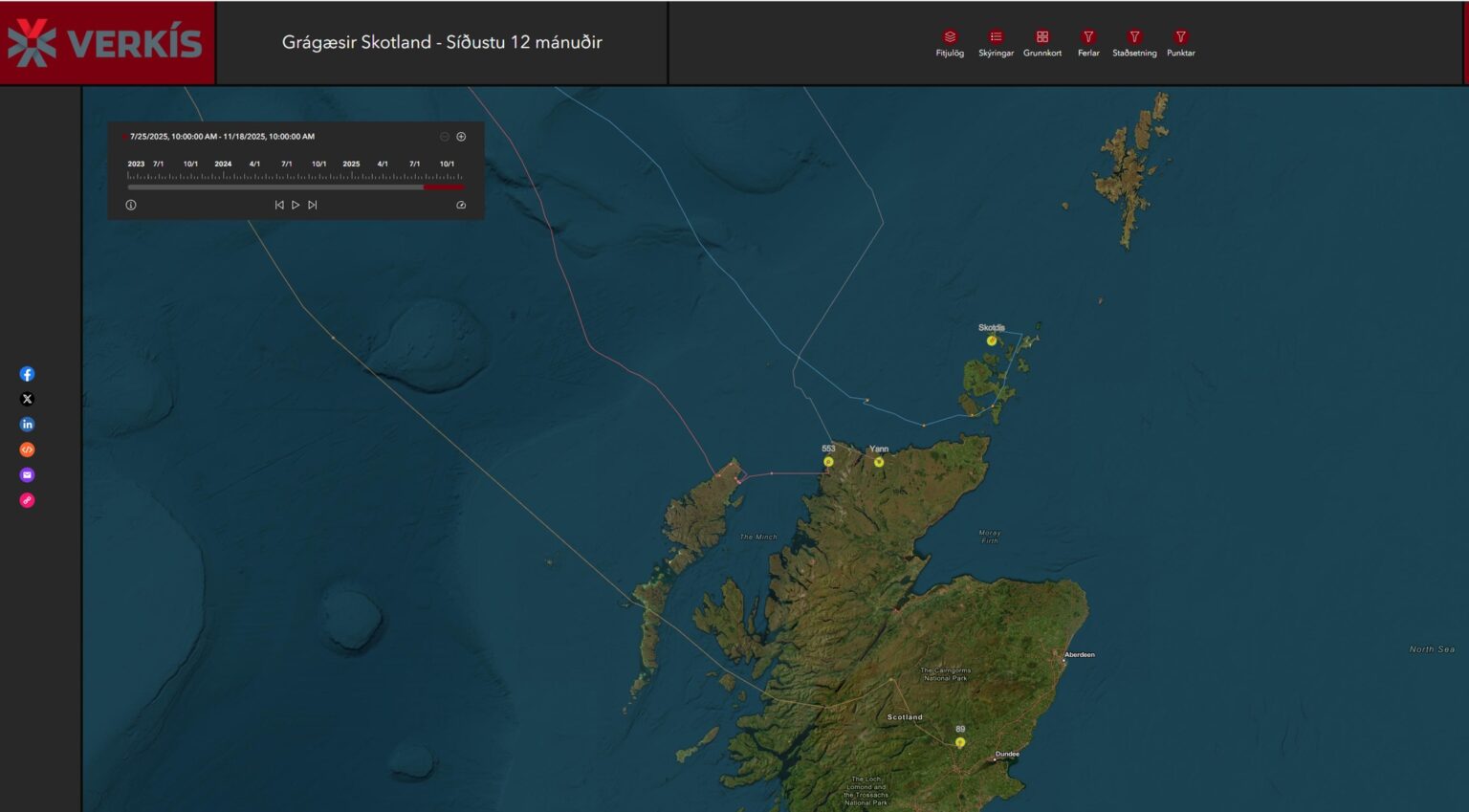
Task: Open the timeline speed control
Action: coord(461,205)
